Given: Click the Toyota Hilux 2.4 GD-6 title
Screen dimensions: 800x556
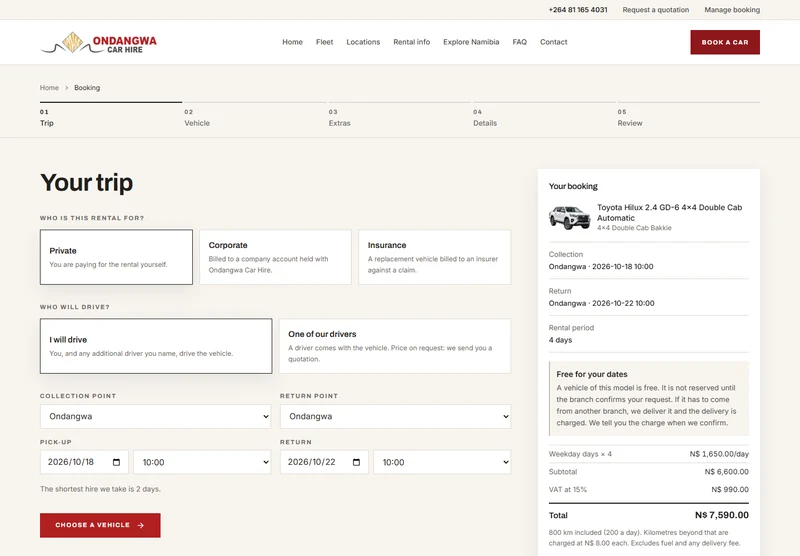Looking at the screenshot, I should pos(669,213).
